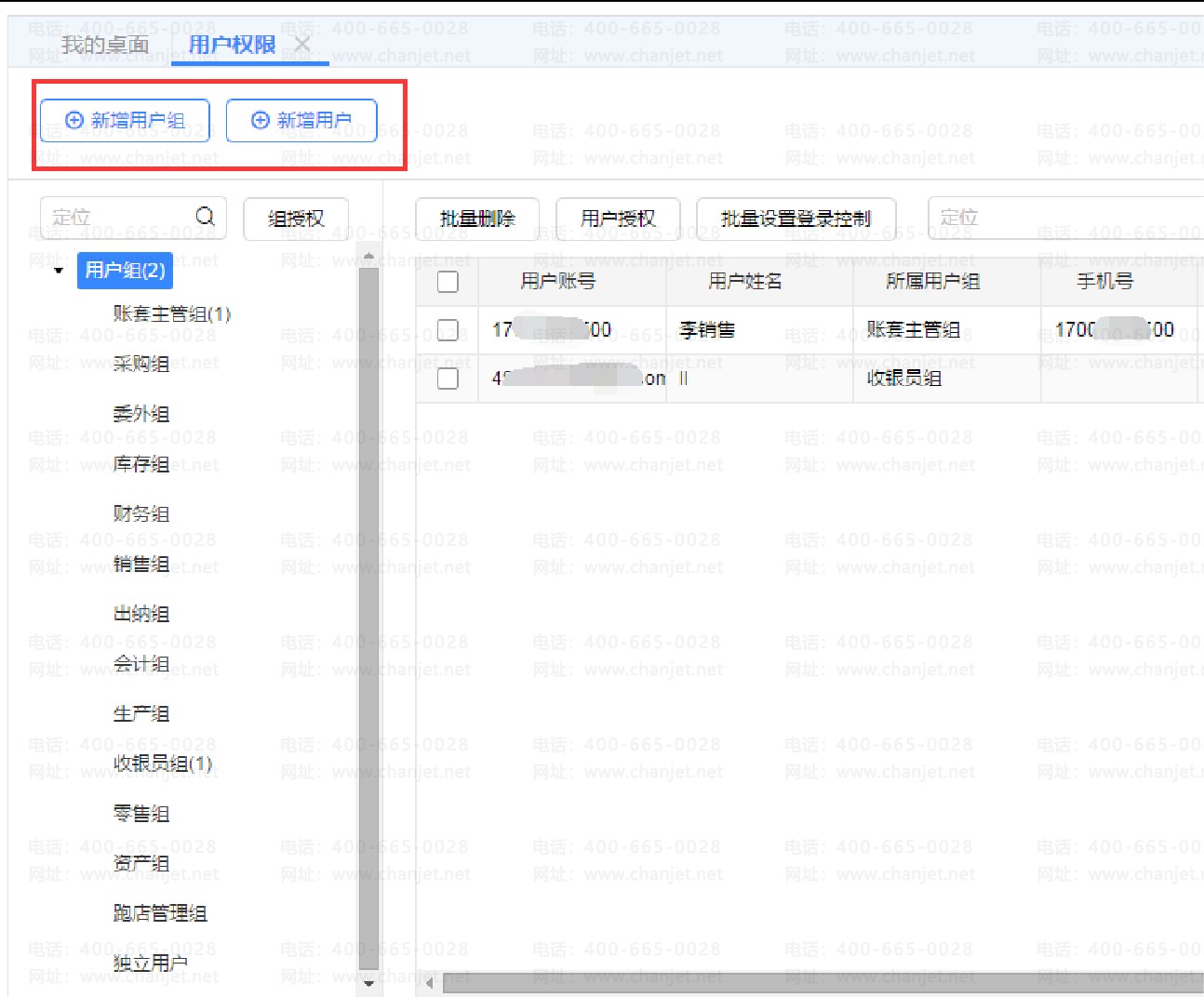This screenshot has width=1204, height=997.
Task: Collapse the 用户组(2) tree node arrow
Action: [59, 271]
